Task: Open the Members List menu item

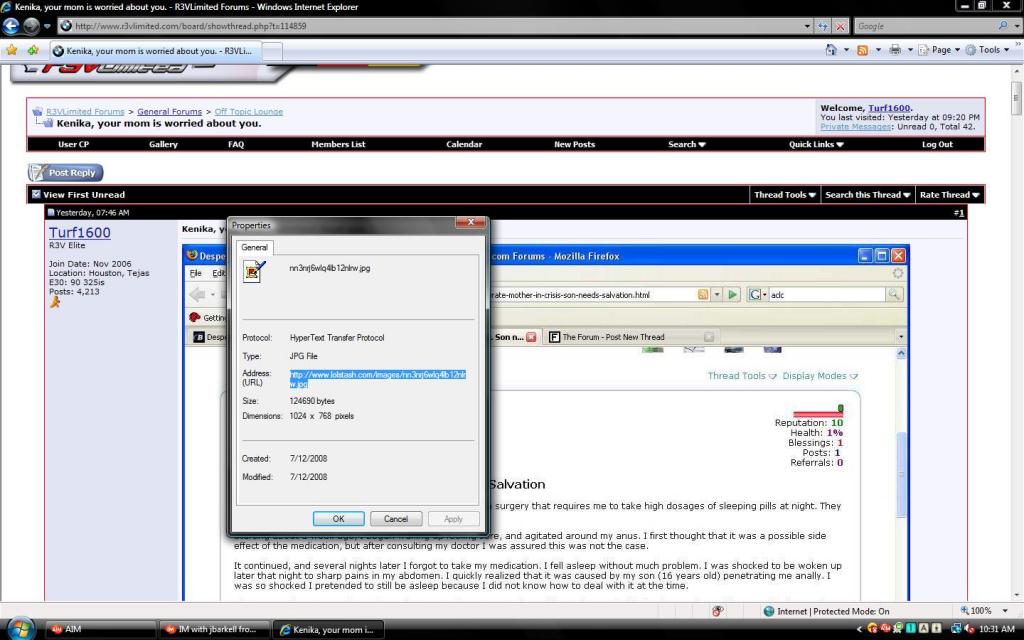Action: pyautogui.click(x=338, y=144)
